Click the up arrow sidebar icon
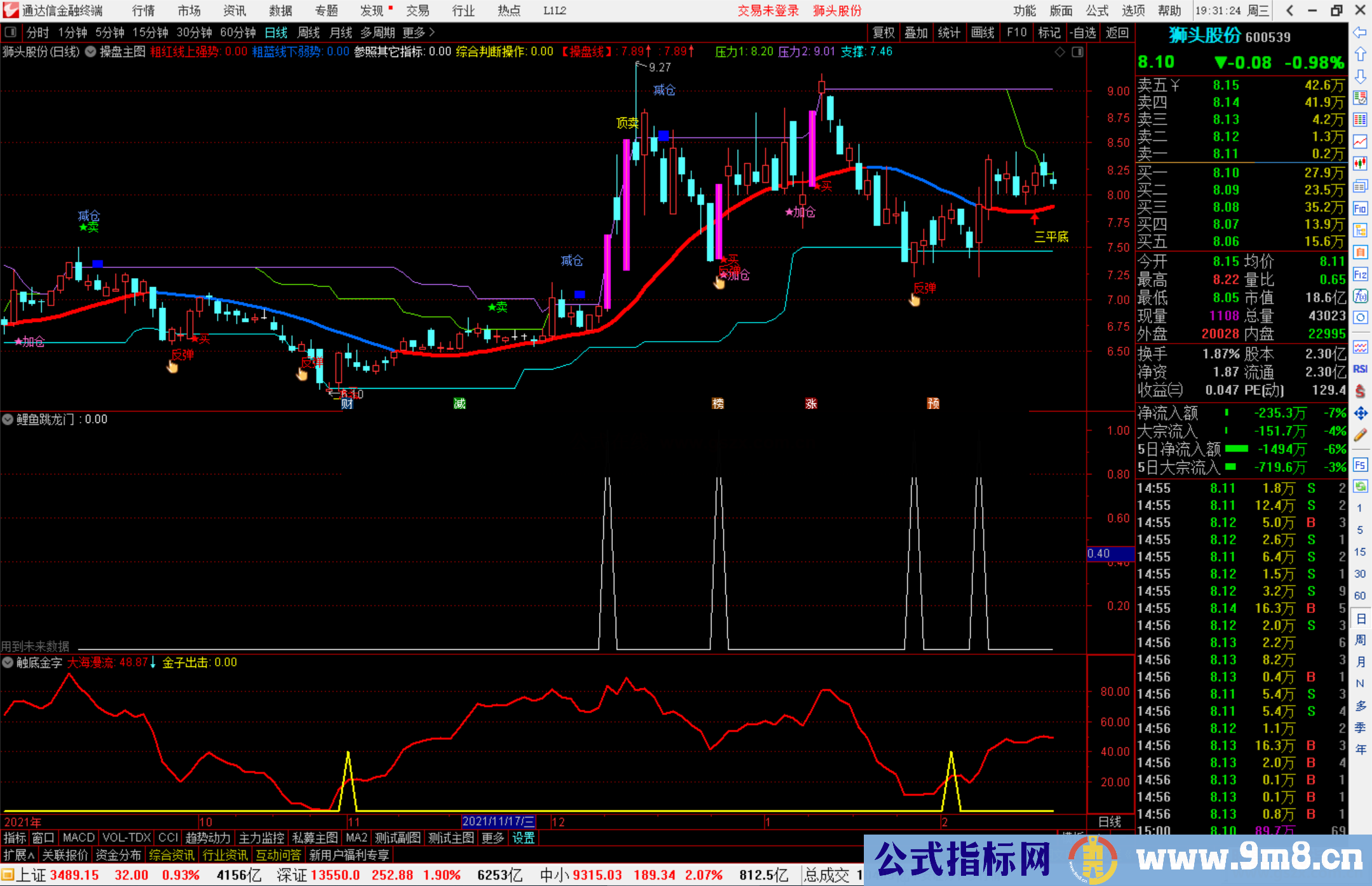The height and width of the screenshot is (886, 1372). [x=1360, y=55]
